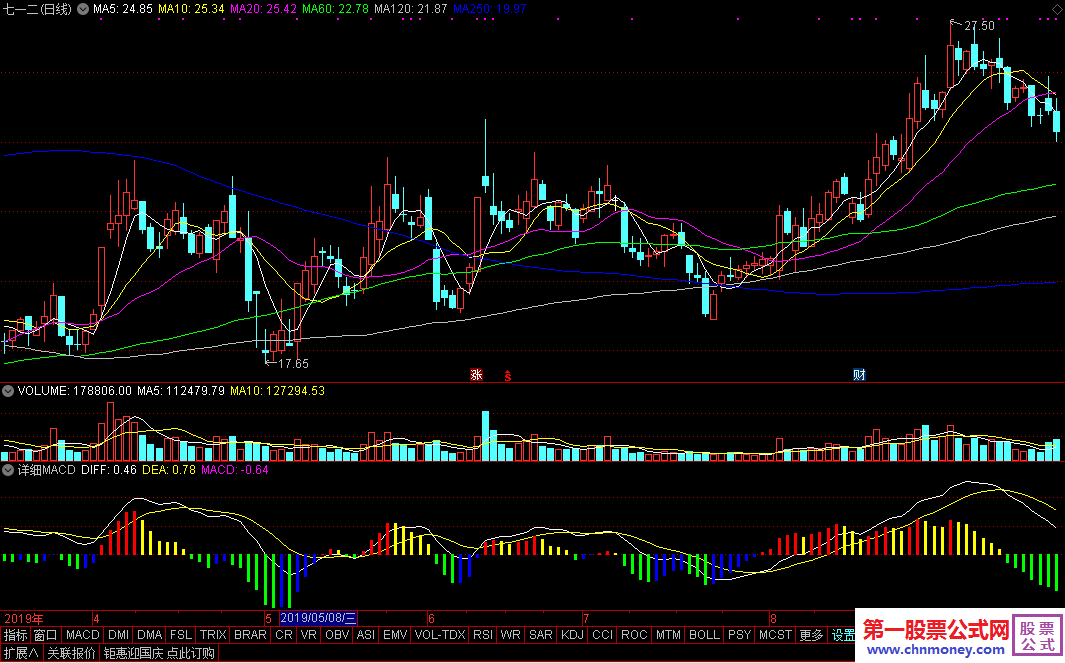Click the month 6 timeline marker
Screen dimensions: 1065x663
431,619
